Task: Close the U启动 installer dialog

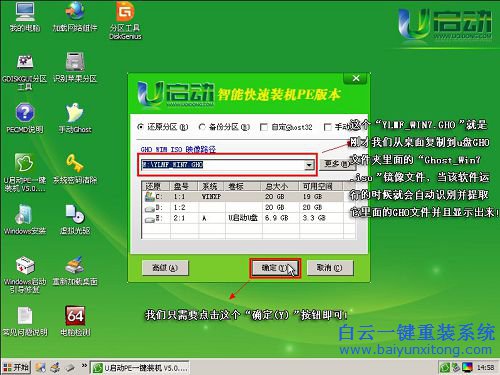Action: (356, 78)
